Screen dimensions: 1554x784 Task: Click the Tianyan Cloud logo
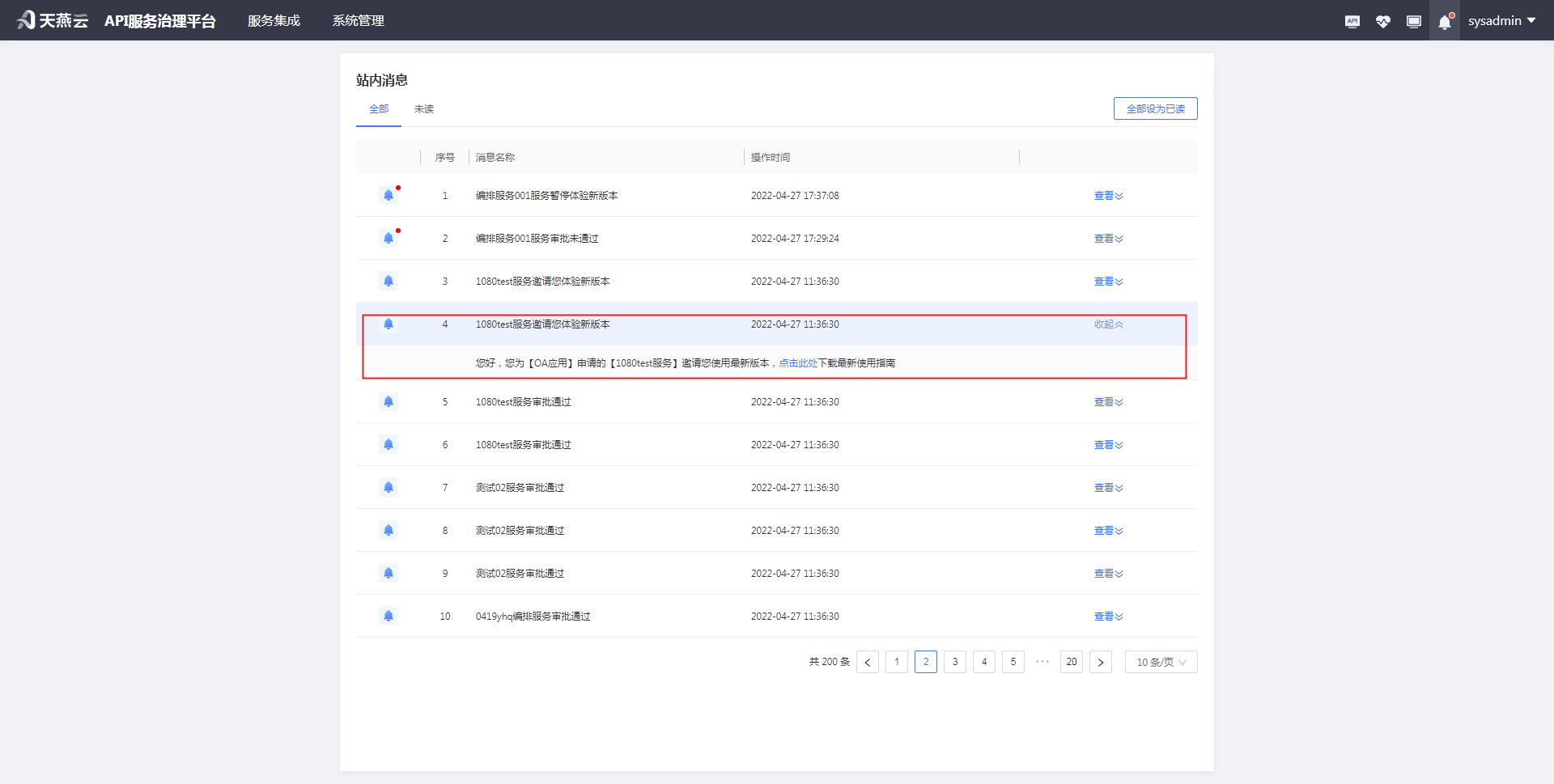[x=53, y=20]
